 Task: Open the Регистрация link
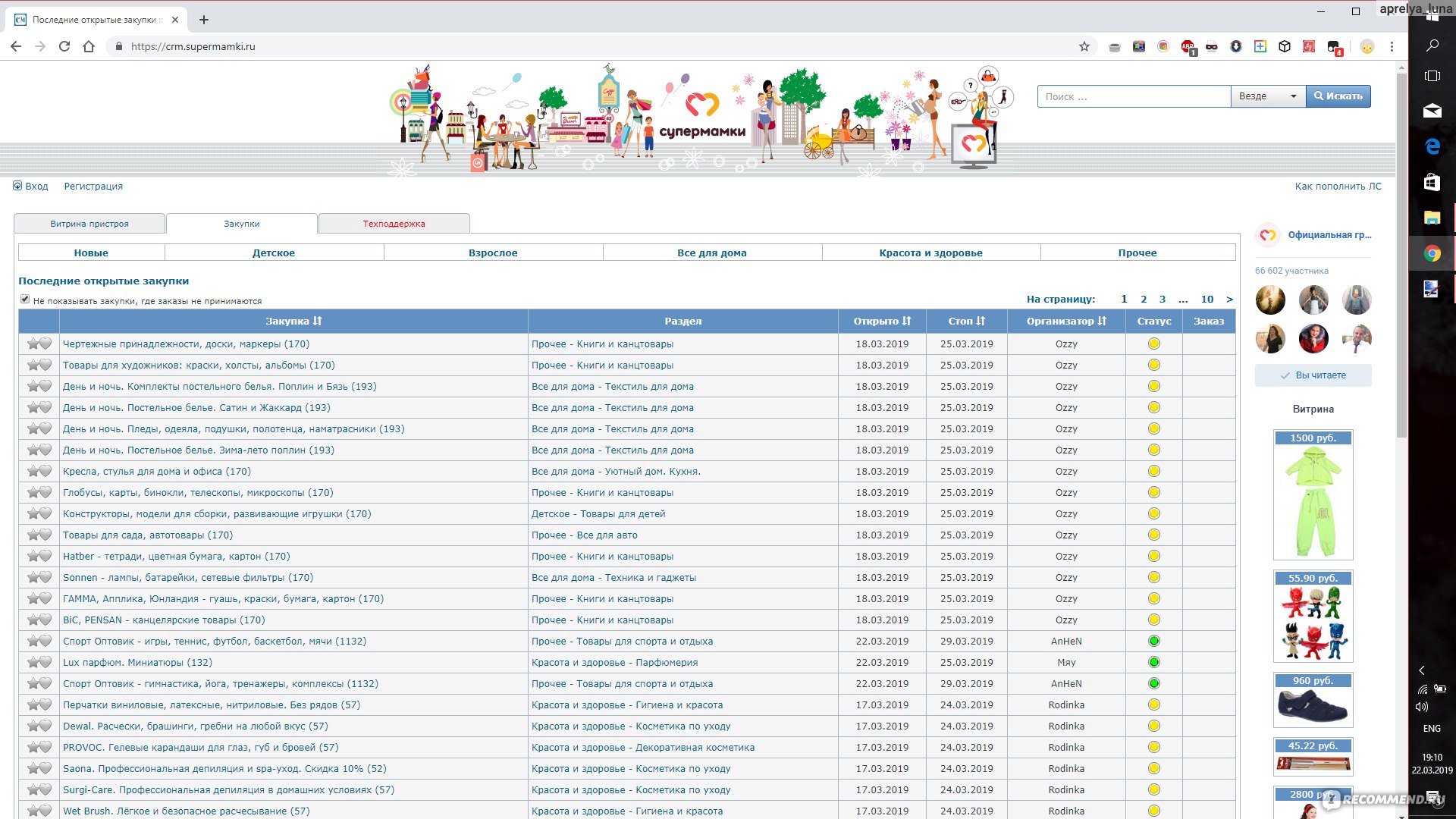coord(93,186)
